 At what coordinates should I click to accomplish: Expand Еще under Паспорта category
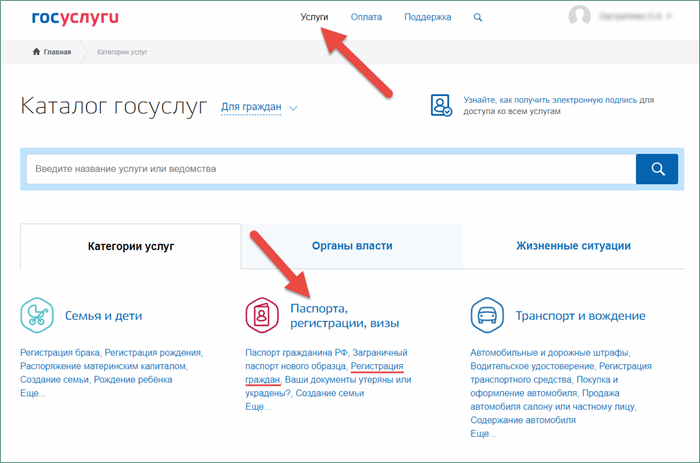pos(258,407)
